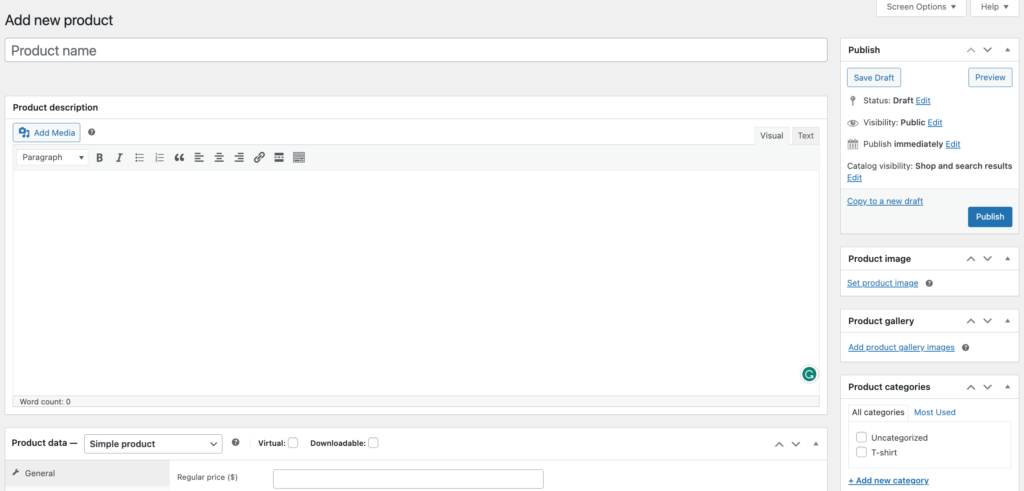Collapse the Publish panel
The image size is (1024, 491).
[x=1006, y=50]
